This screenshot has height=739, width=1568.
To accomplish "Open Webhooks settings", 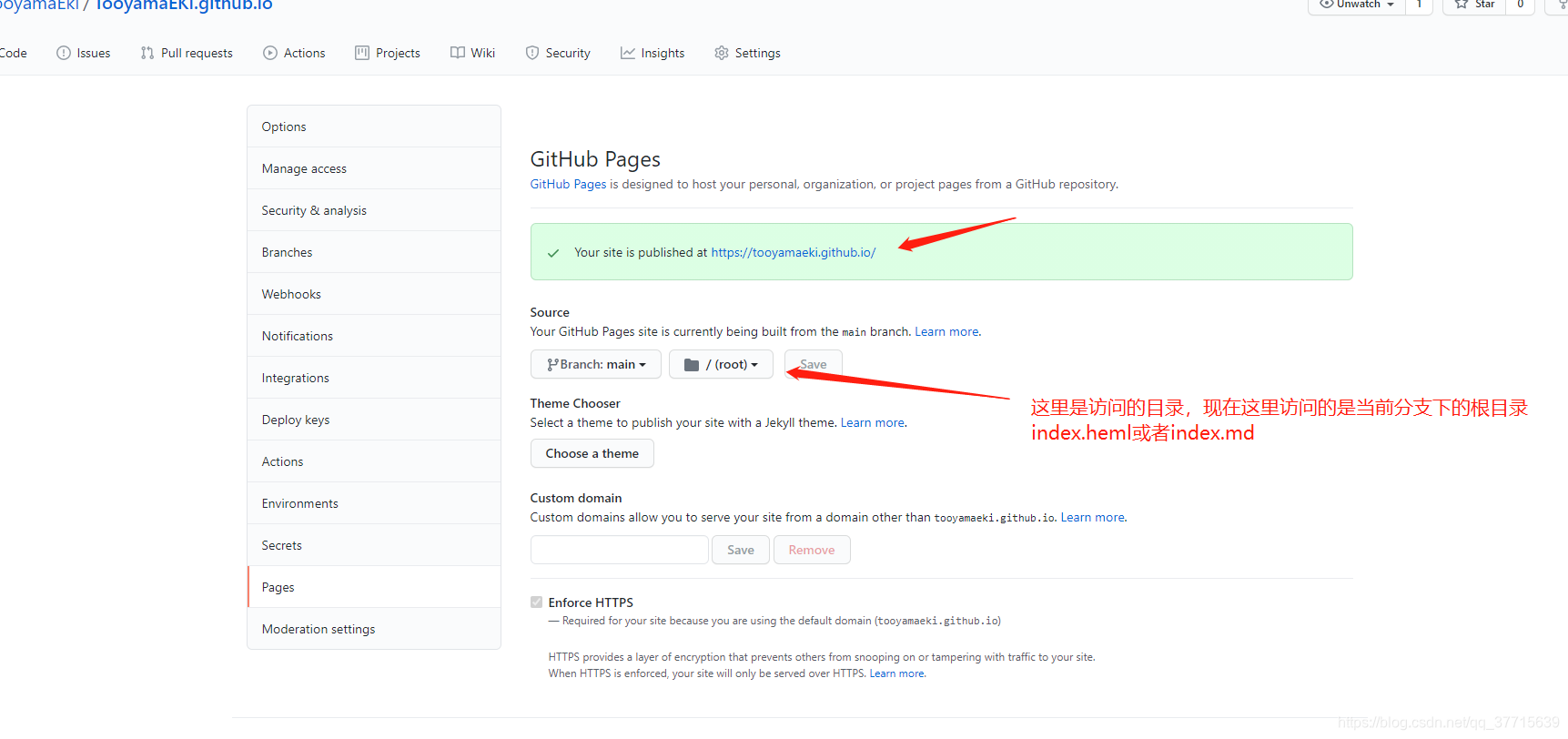I will (374, 294).
